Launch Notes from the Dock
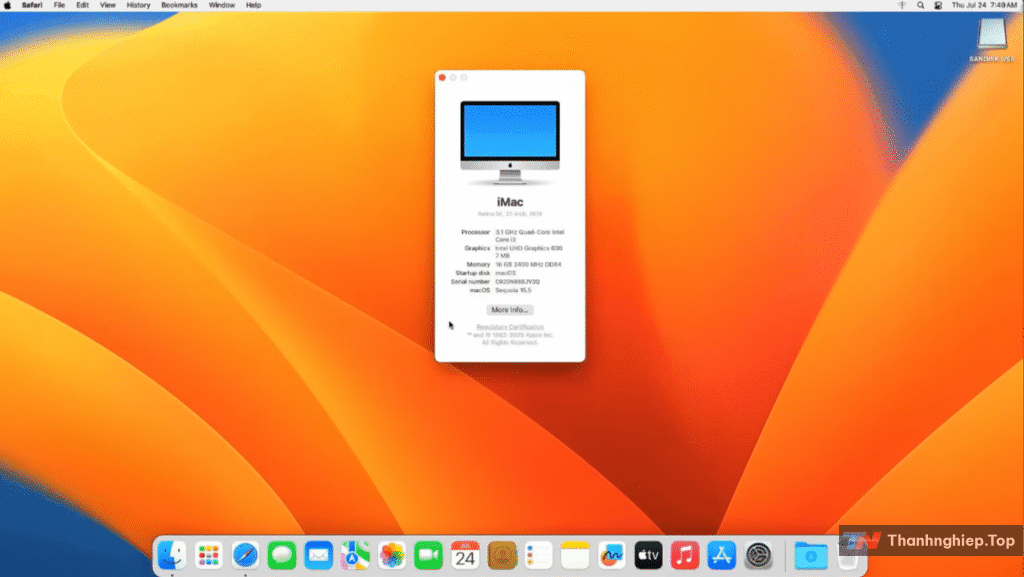The width and height of the screenshot is (1024, 577). pos(575,555)
